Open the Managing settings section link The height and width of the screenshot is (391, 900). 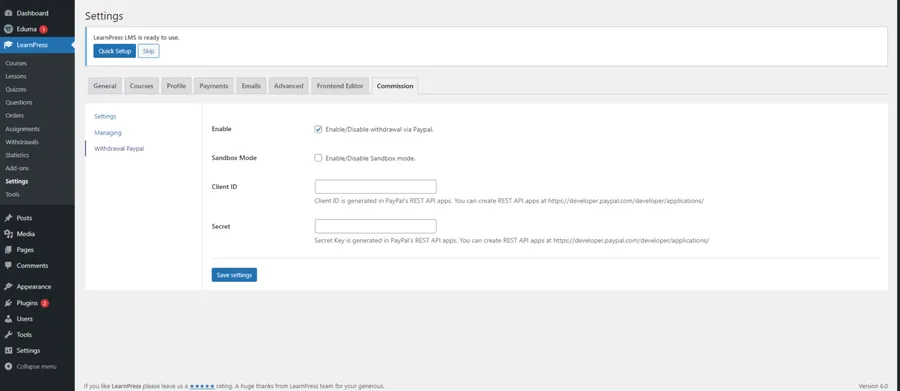point(108,133)
